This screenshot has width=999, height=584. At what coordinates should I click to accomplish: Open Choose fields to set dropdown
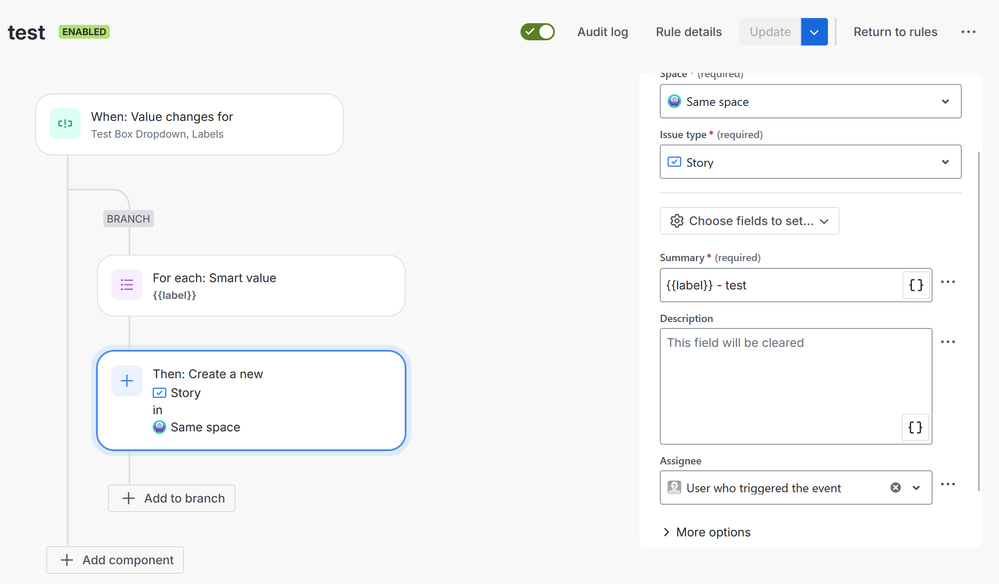[749, 220]
